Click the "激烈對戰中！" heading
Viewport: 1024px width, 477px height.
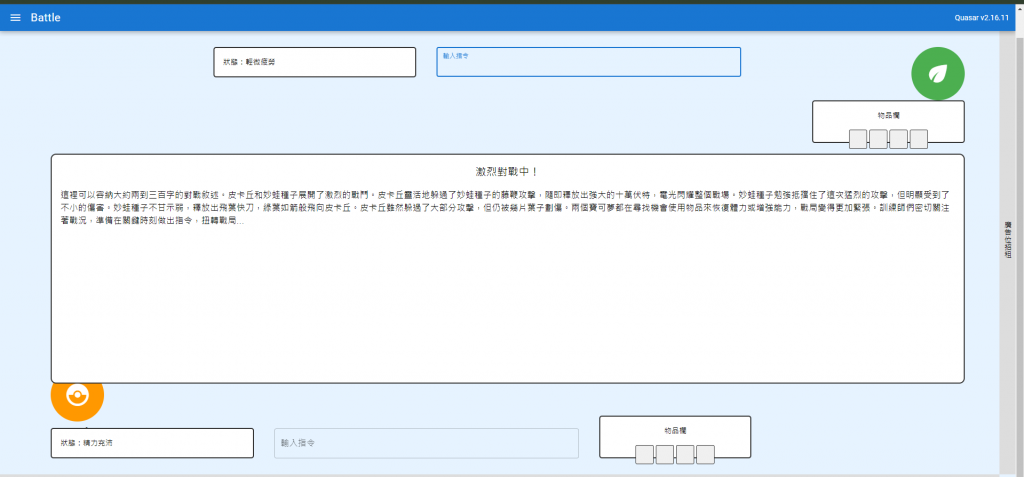coord(507,172)
